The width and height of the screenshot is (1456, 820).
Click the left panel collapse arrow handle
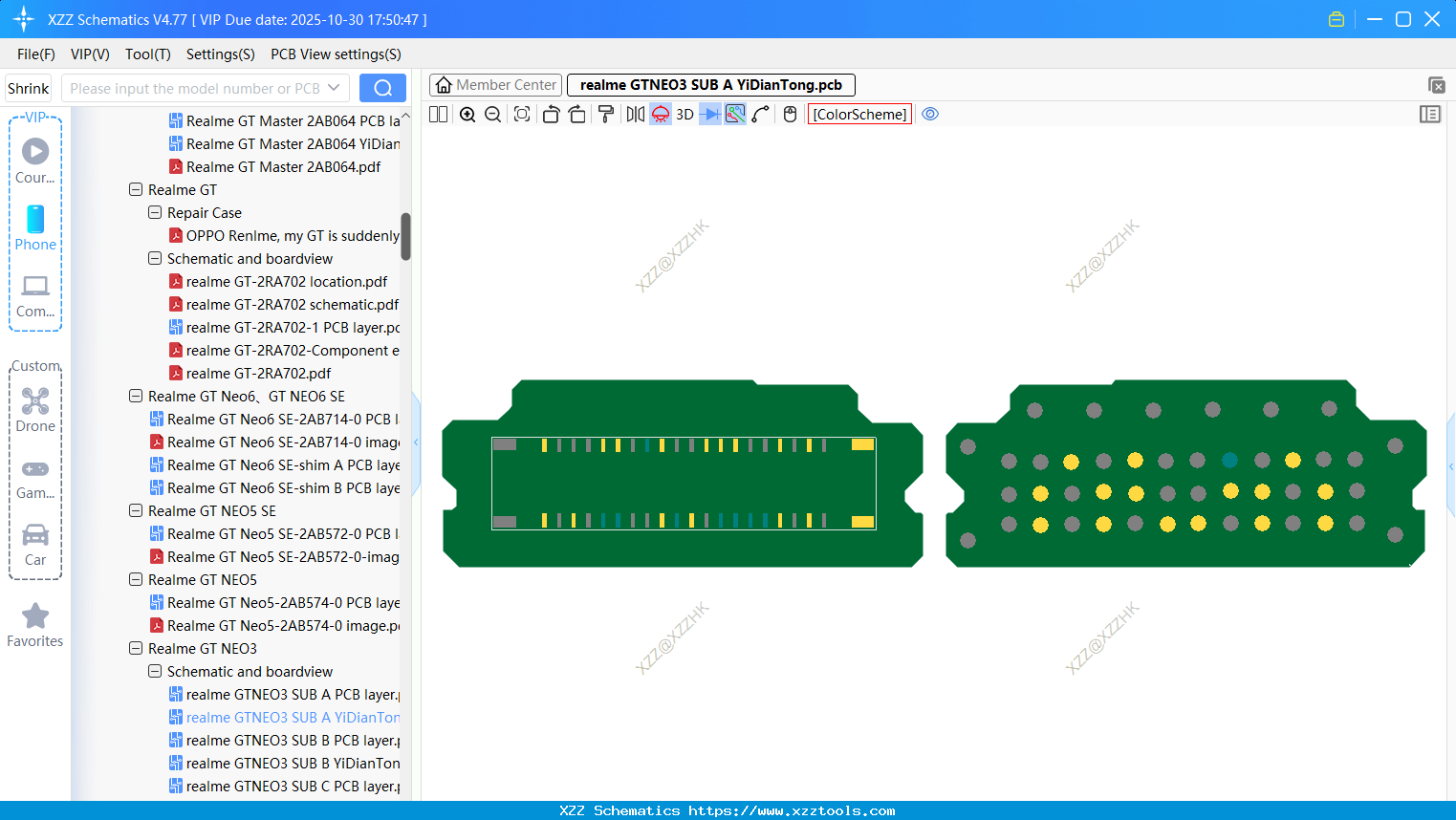(x=416, y=442)
